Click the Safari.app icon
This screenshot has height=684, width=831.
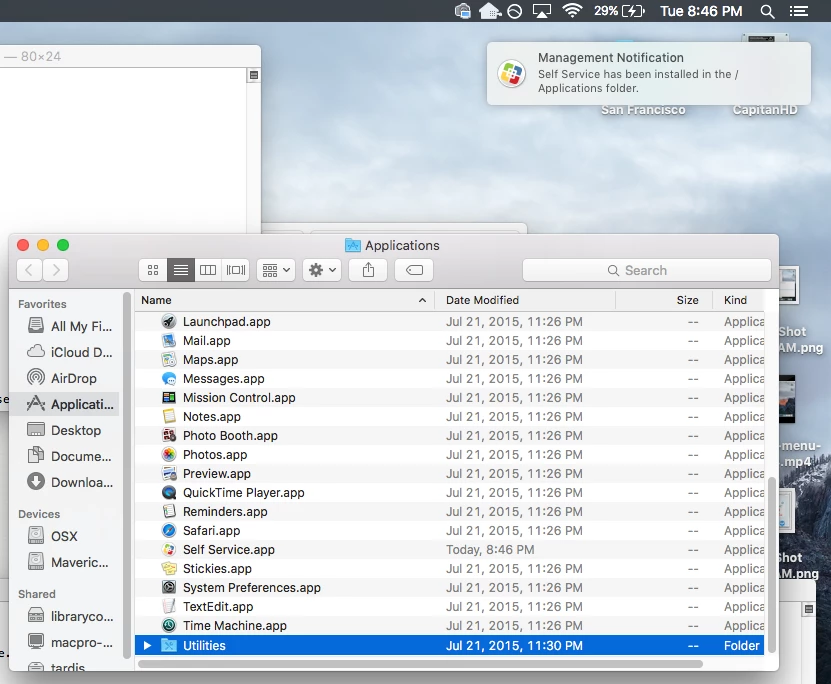[169, 530]
